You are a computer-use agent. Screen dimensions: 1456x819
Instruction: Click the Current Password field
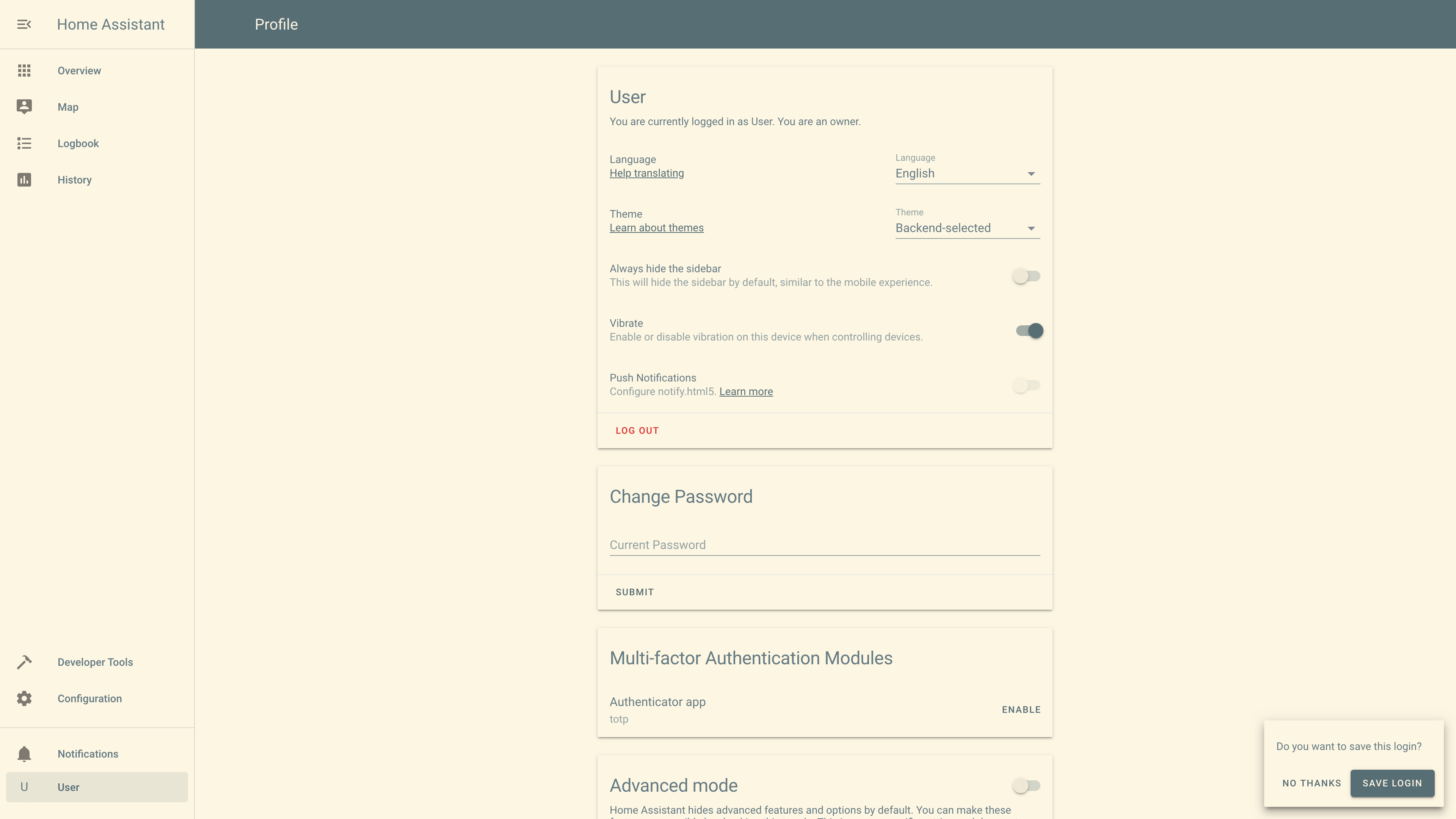coord(824,545)
